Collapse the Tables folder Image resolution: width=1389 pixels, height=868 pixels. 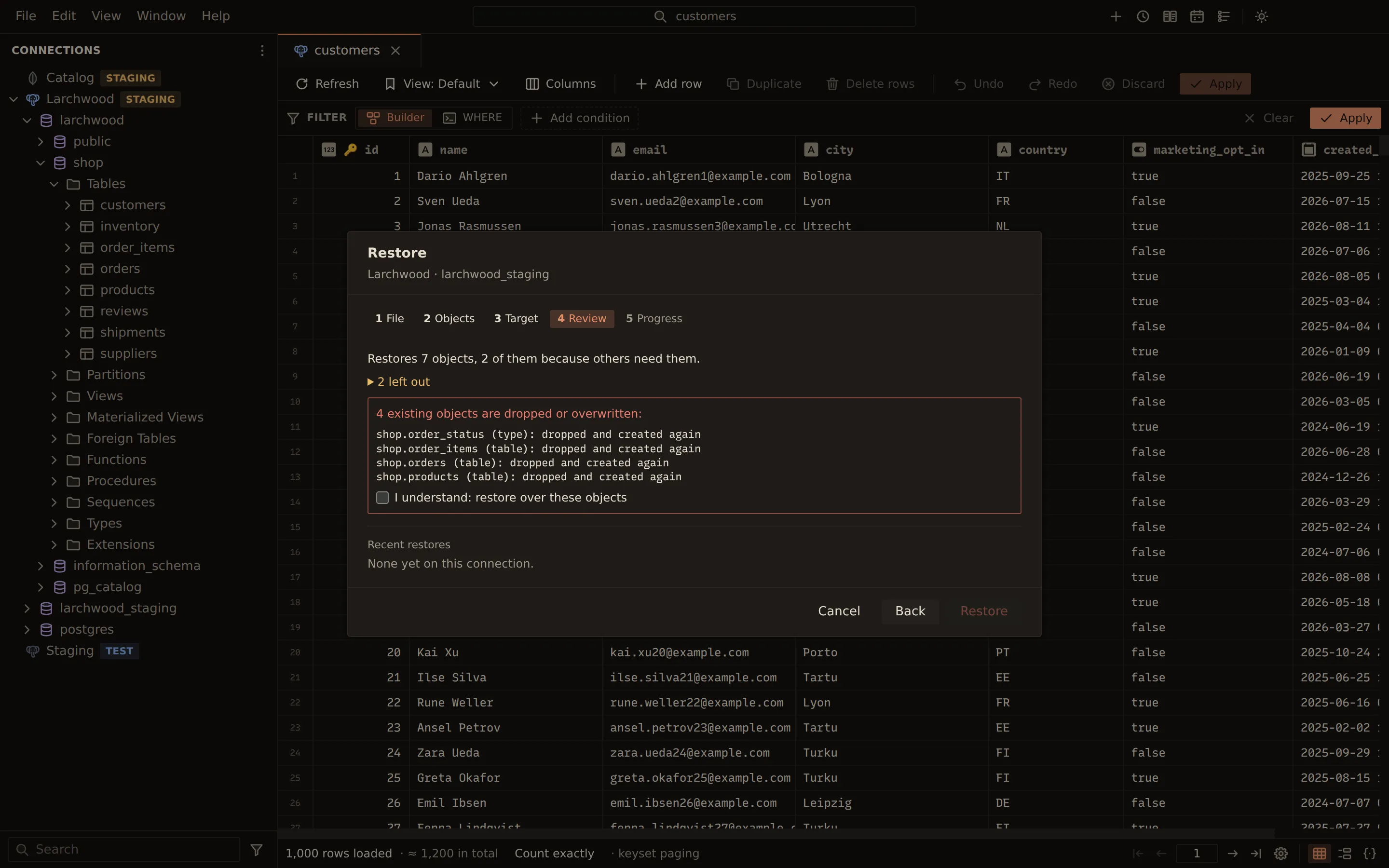[54, 184]
